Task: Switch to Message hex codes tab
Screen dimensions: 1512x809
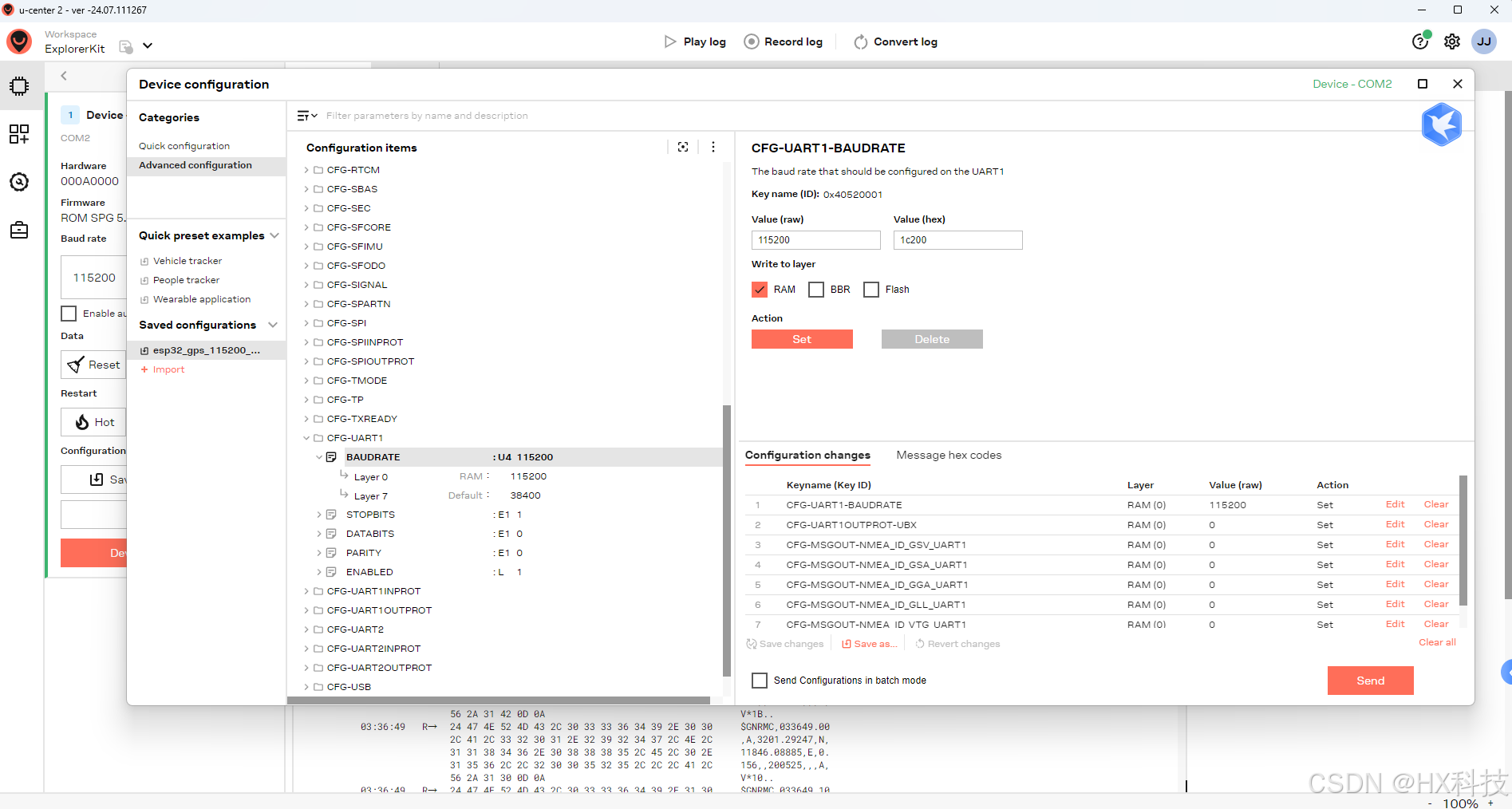Action: click(x=949, y=455)
